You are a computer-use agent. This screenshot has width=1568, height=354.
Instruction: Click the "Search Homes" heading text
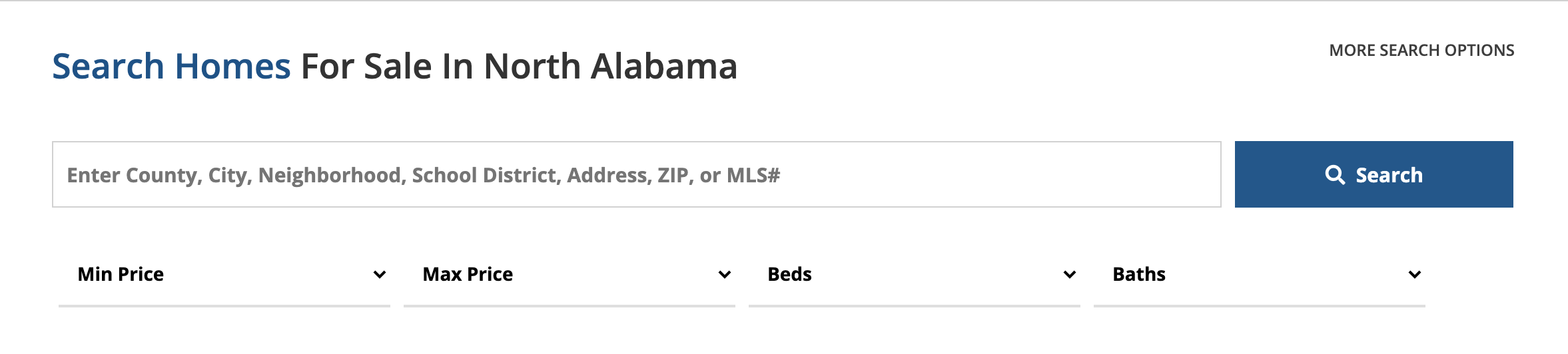tap(171, 67)
